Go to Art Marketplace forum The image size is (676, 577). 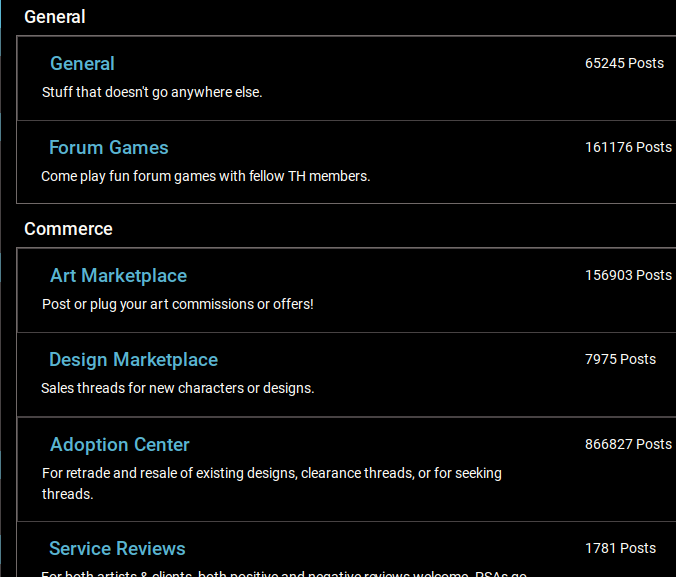[118, 276]
